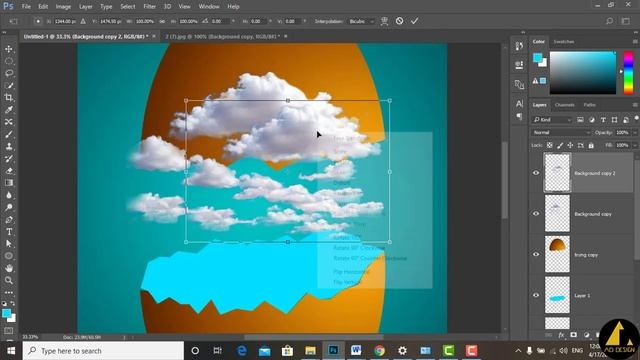
Task: Select the Quick Selection tool
Action: (9, 85)
